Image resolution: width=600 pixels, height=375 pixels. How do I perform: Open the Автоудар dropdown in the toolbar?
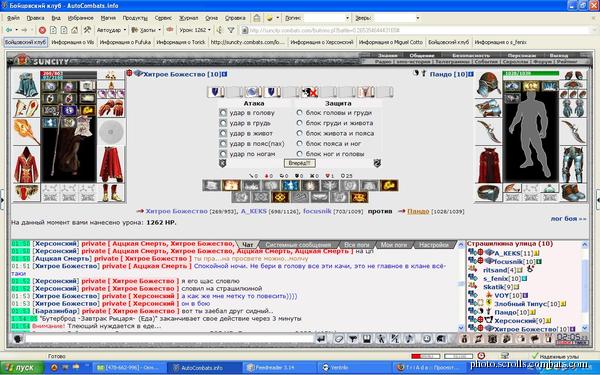pyautogui.click(x=111, y=30)
